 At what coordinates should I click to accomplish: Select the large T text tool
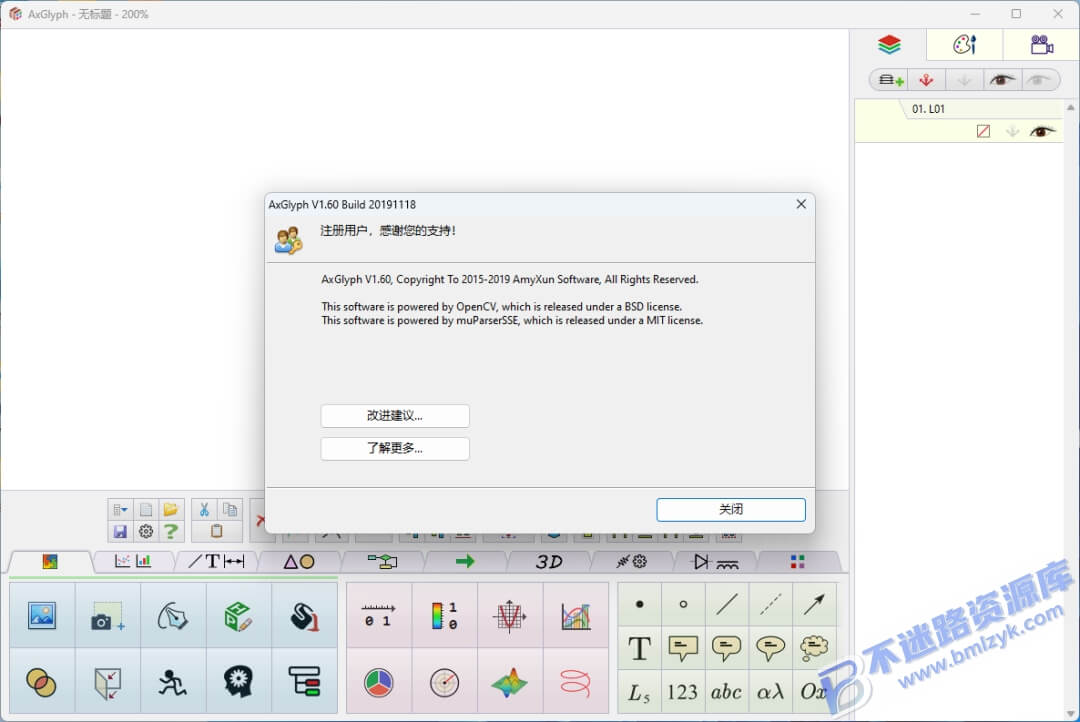pyautogui.click(x=640, y=648)
